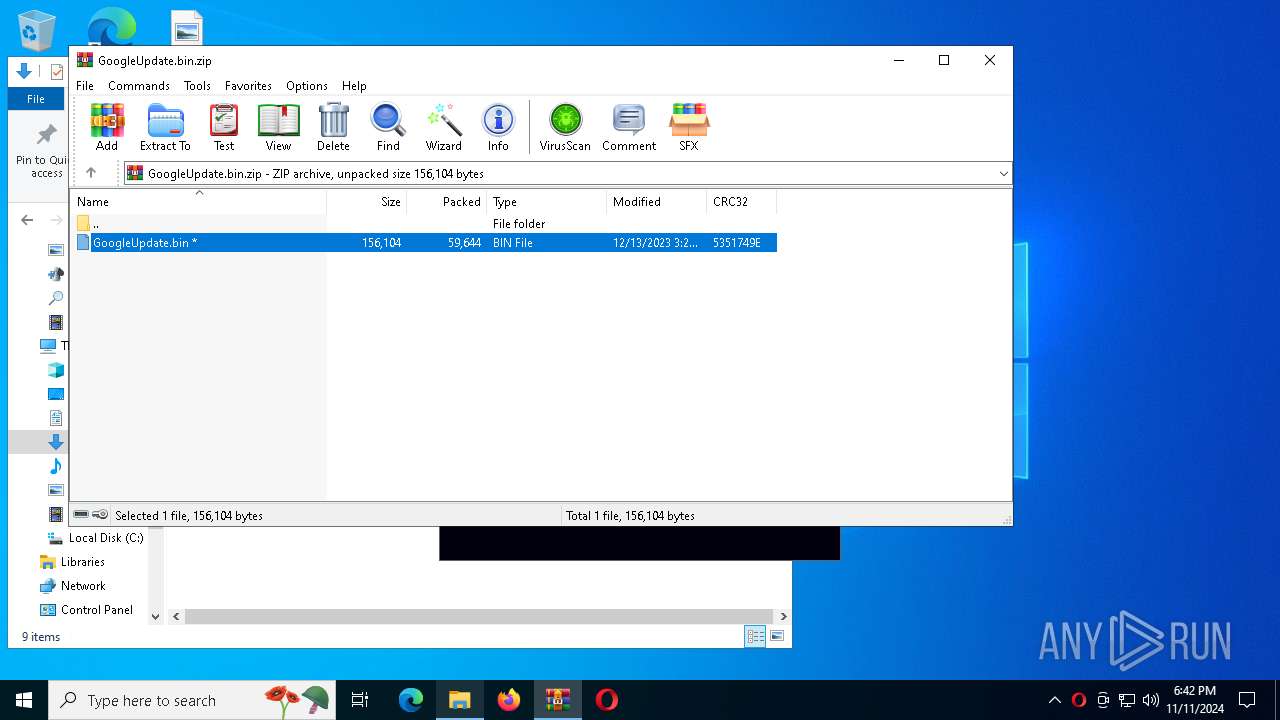1280x720 pixels.
Task: Run VirusScan on the archive
Action: [565, 127]
